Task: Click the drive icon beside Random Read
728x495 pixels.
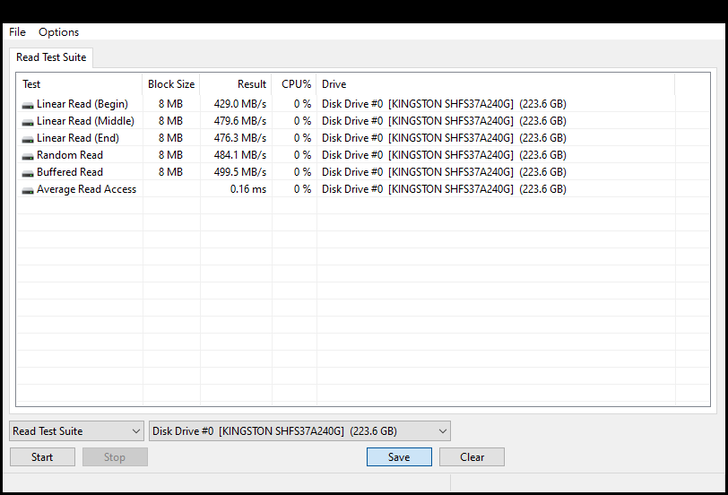Action: (x=28, y=156)
